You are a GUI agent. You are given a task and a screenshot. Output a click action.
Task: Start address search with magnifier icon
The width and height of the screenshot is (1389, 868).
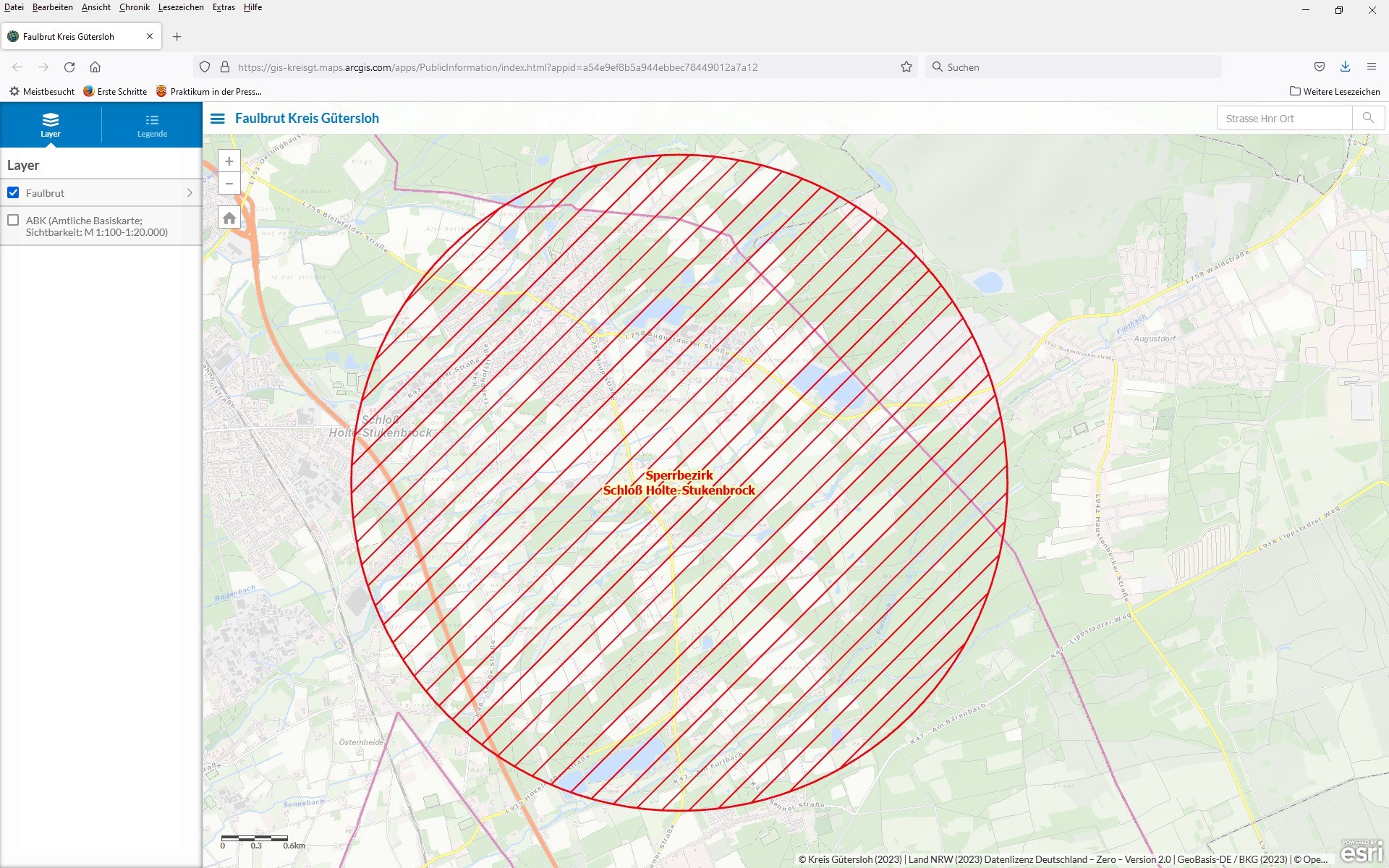pos(1368,117)
